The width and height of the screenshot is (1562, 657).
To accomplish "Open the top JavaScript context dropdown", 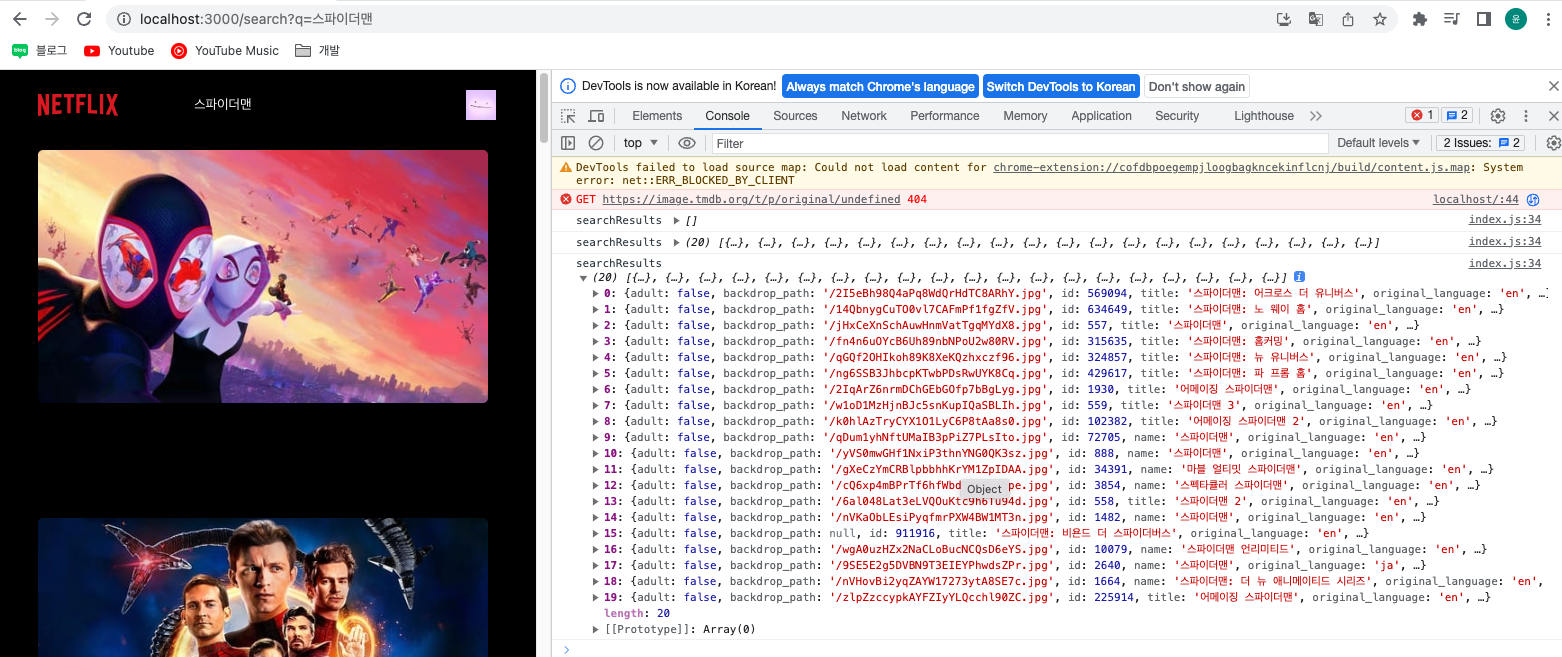I will coord(641,143).
